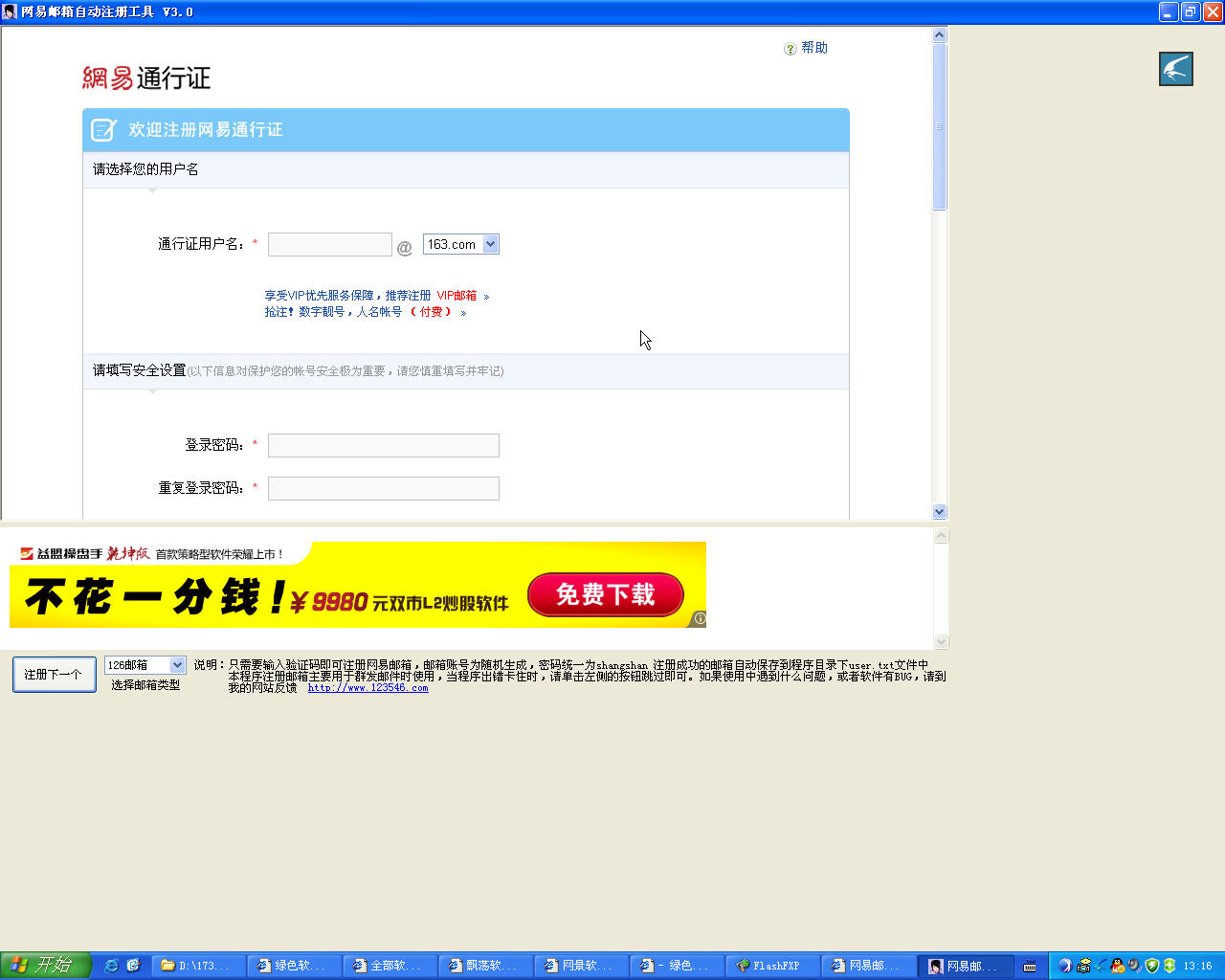Viewport: 1225px width, 980px height.
Task: Click the 登录密码 password field
Action: pyautogui.click(x=384, y=446)
